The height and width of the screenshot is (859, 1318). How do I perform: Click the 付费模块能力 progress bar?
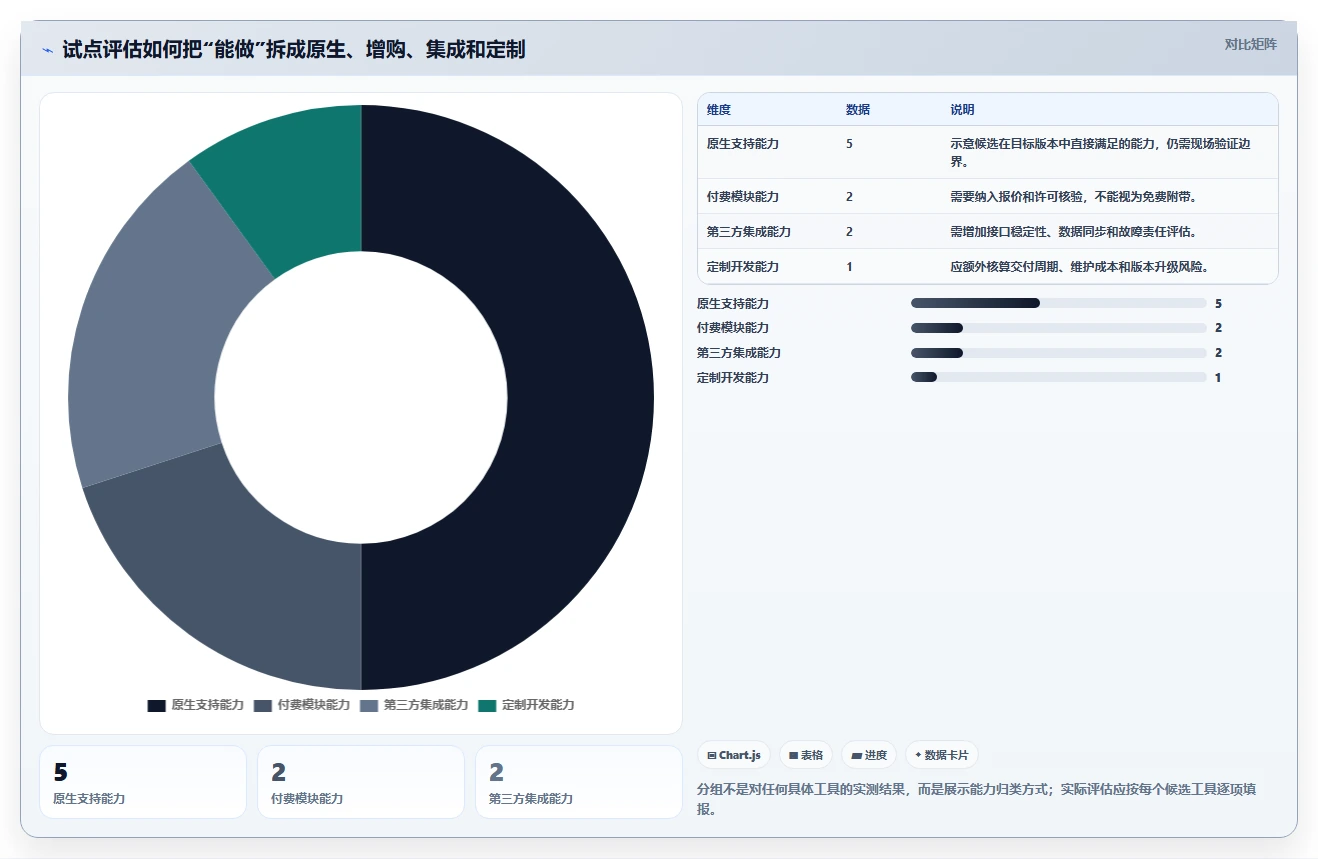[x=1059, y=328]
